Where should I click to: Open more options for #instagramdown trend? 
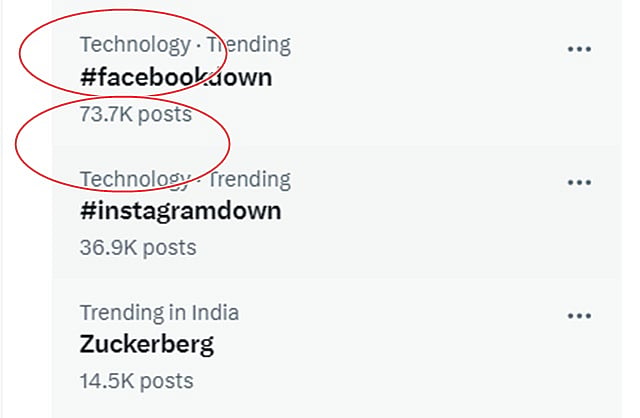pos(579,182)
